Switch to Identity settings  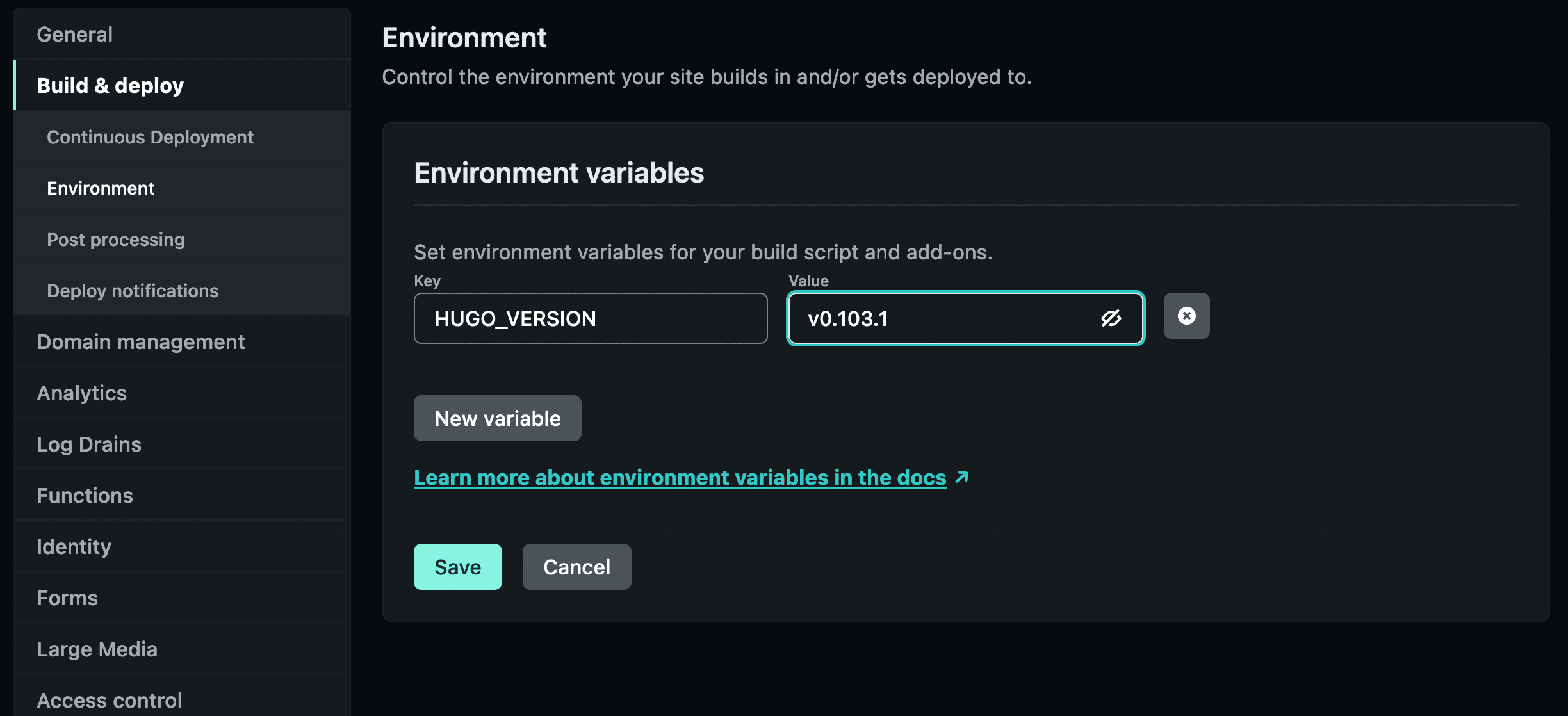click(x=74, y=547)
